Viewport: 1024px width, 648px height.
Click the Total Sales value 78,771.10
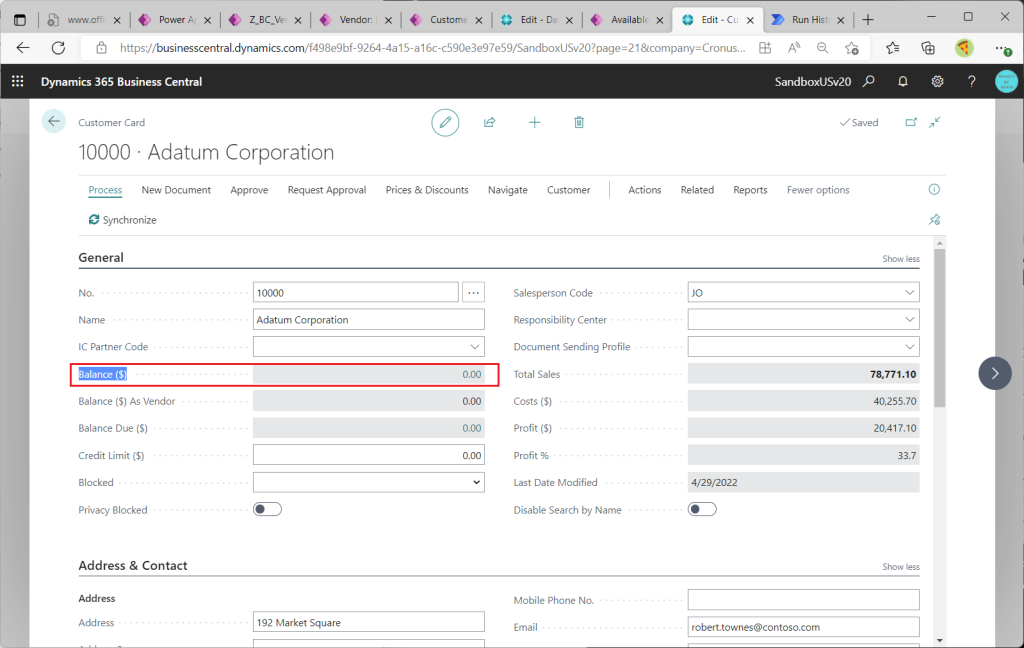[893, 374]
